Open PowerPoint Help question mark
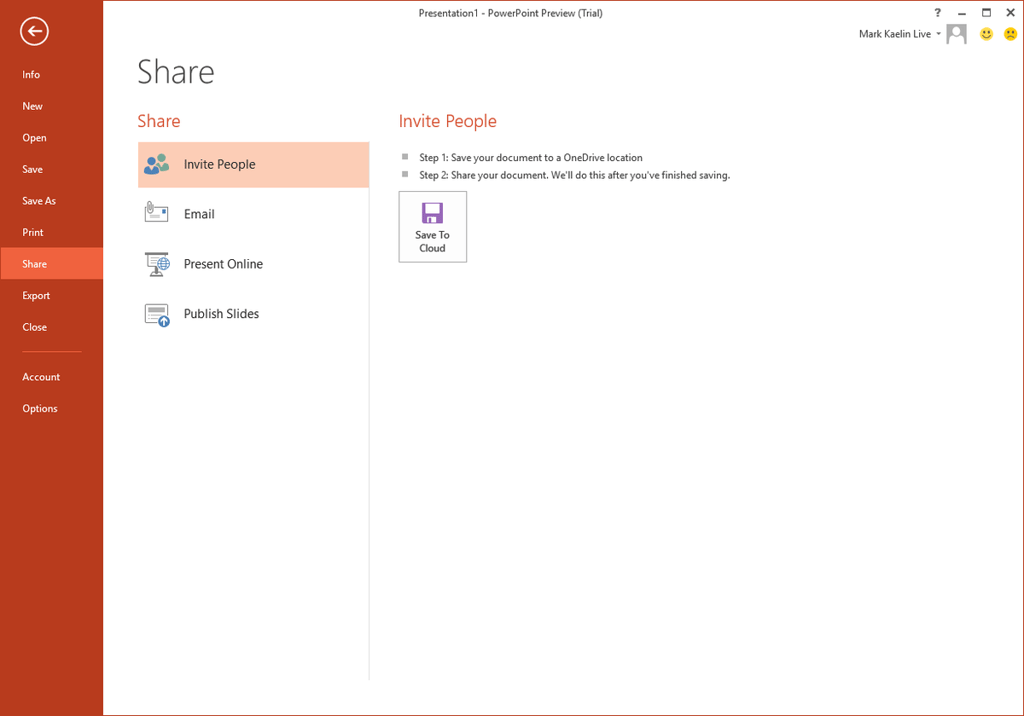The height and width of the screenshot is (716, 1024). point(938,12)
